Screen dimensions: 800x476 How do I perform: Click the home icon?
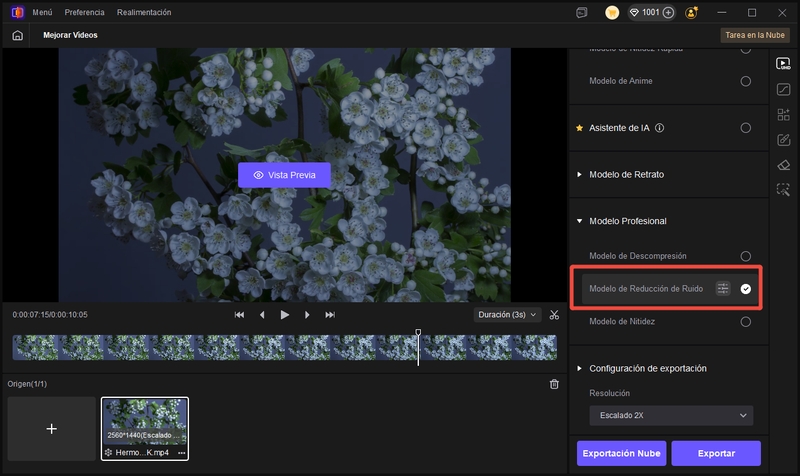pyautogui.click(x=17, y=35)
